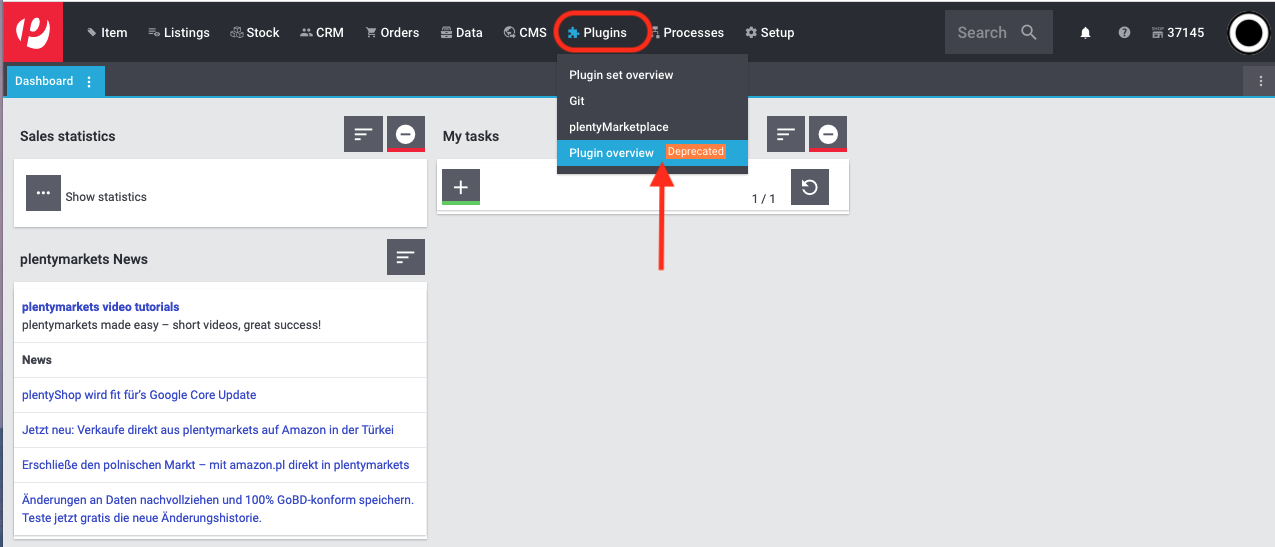Click the search magnifier icon
The height and width of the screenshot is (547, 1275).
[1029, 32]
